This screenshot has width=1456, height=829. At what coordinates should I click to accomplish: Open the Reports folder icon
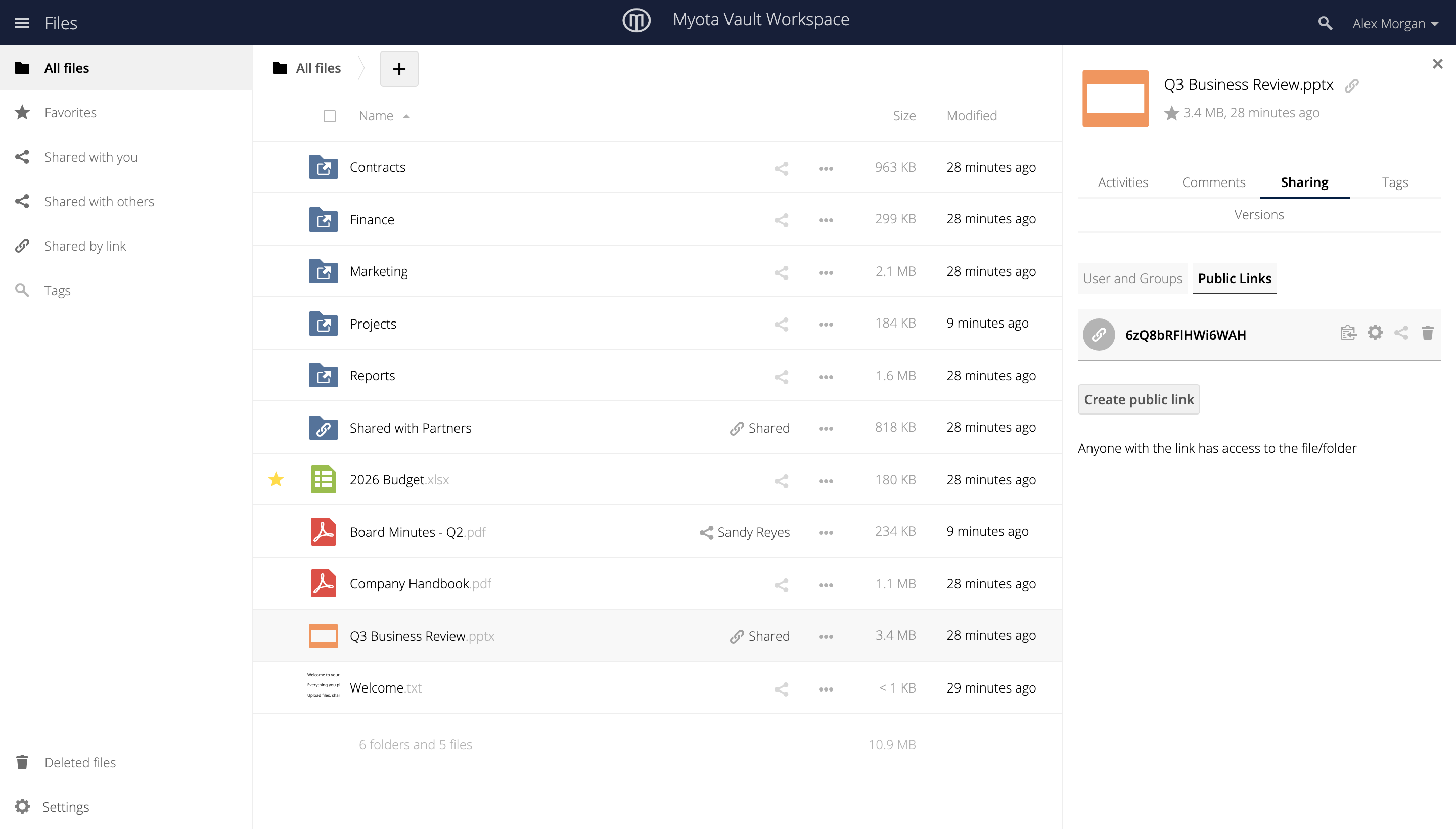coord(324,375)
